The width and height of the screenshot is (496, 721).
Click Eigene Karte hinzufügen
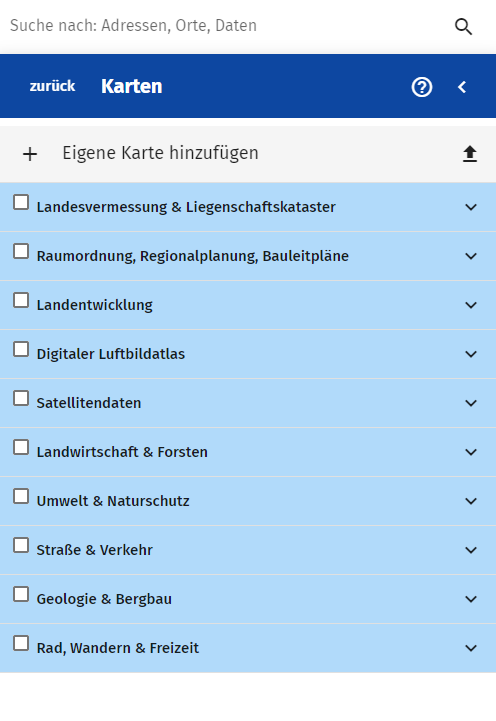tap(160, 153)
